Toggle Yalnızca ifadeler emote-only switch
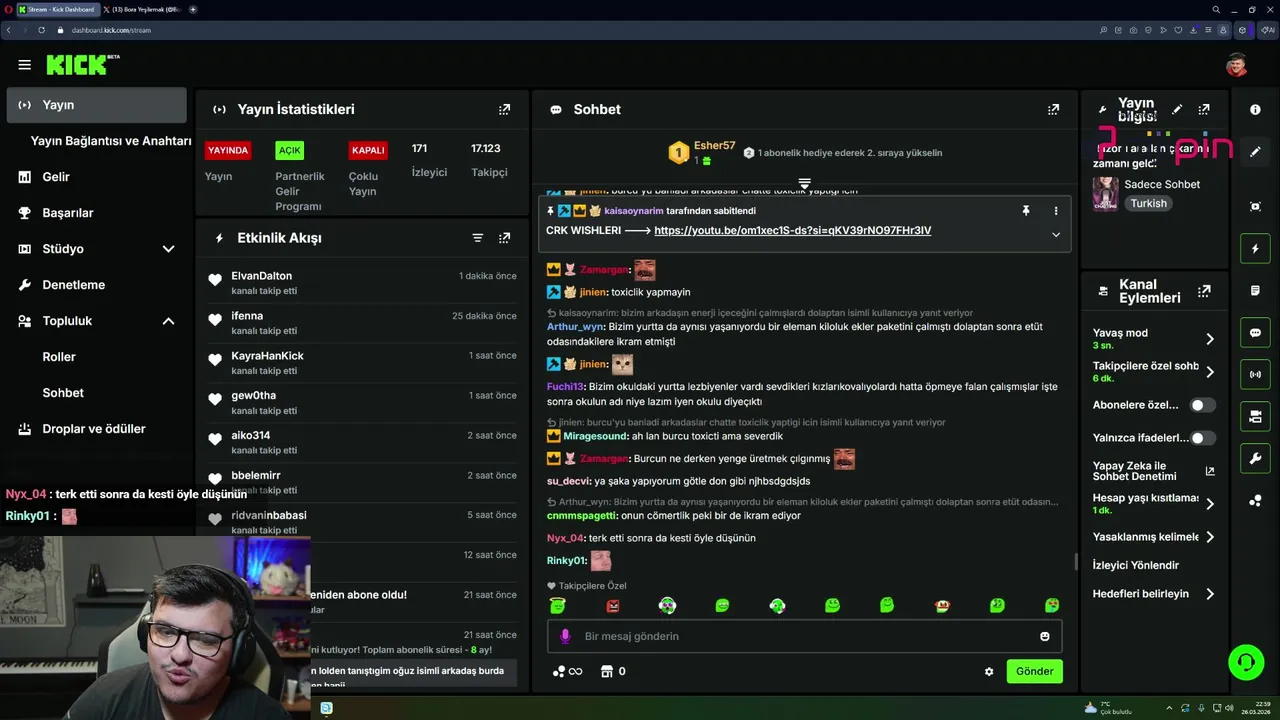The width and height of the screenshot is (1280, 720). 1202,438
